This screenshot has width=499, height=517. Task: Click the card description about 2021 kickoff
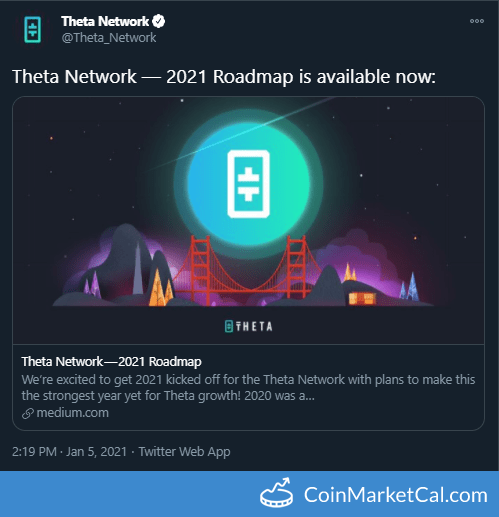click(248, 388)
